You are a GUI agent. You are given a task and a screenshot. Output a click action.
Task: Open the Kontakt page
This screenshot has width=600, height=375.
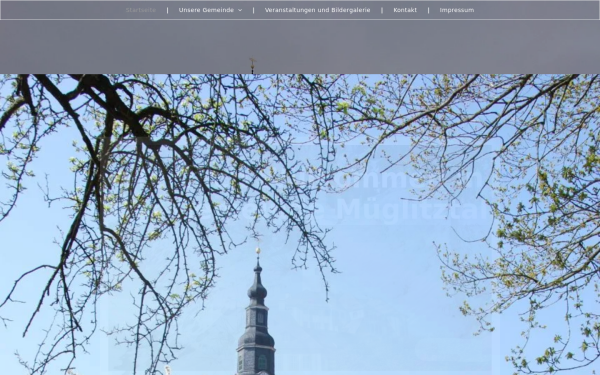(x=405, y=10)
